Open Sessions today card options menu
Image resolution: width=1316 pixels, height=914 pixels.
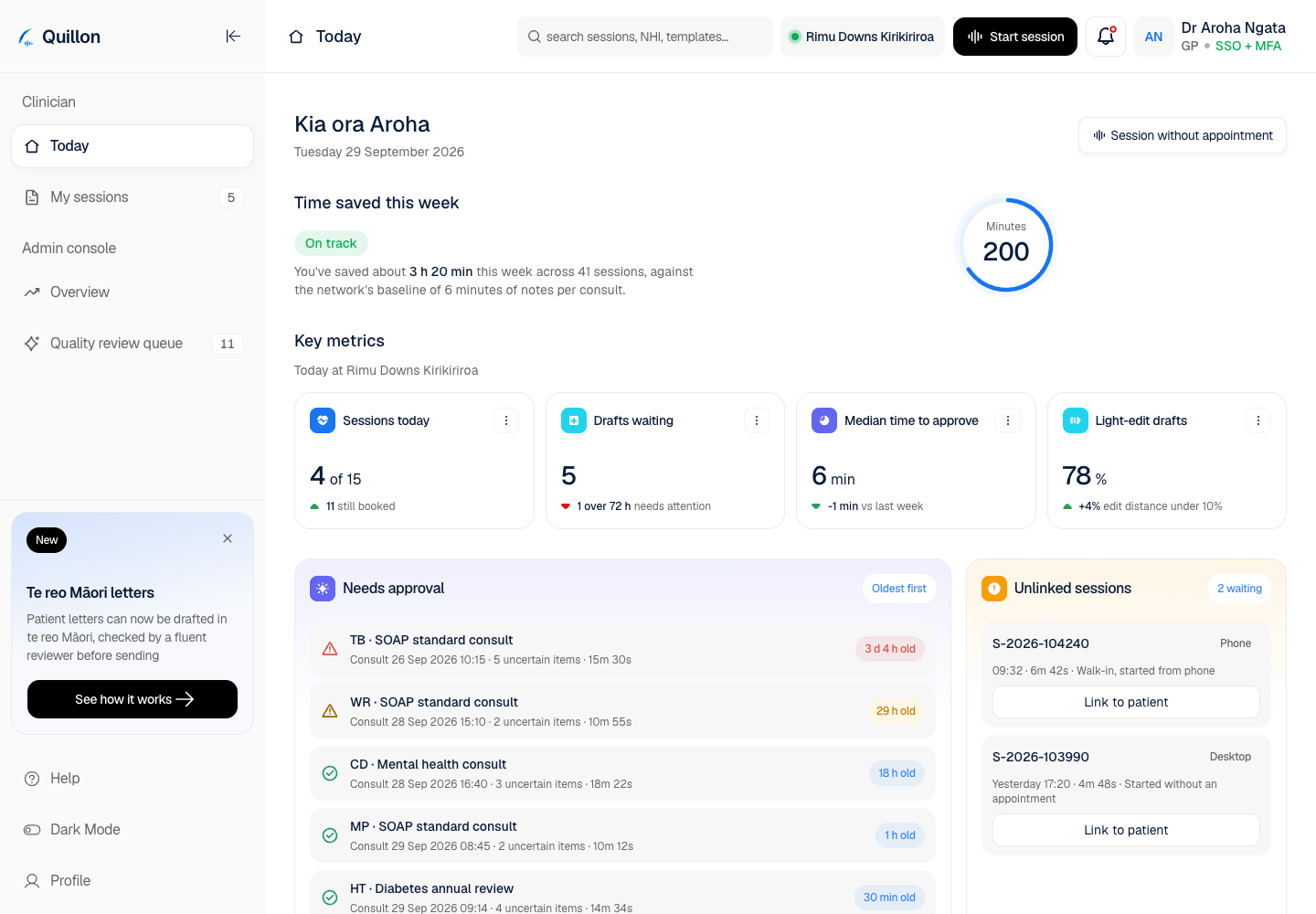(506, 420)
